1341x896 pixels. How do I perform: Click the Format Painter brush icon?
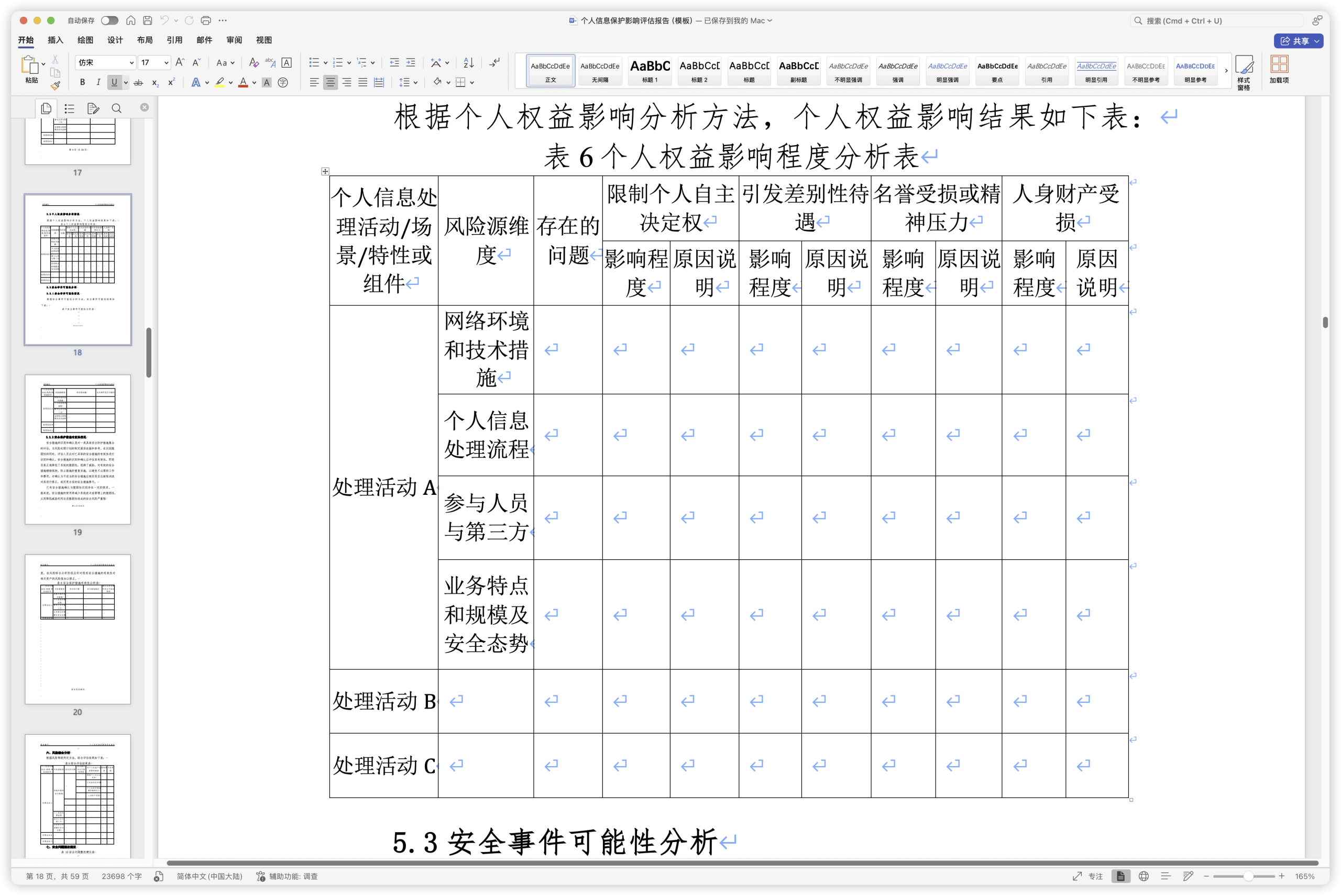point(56,86)
